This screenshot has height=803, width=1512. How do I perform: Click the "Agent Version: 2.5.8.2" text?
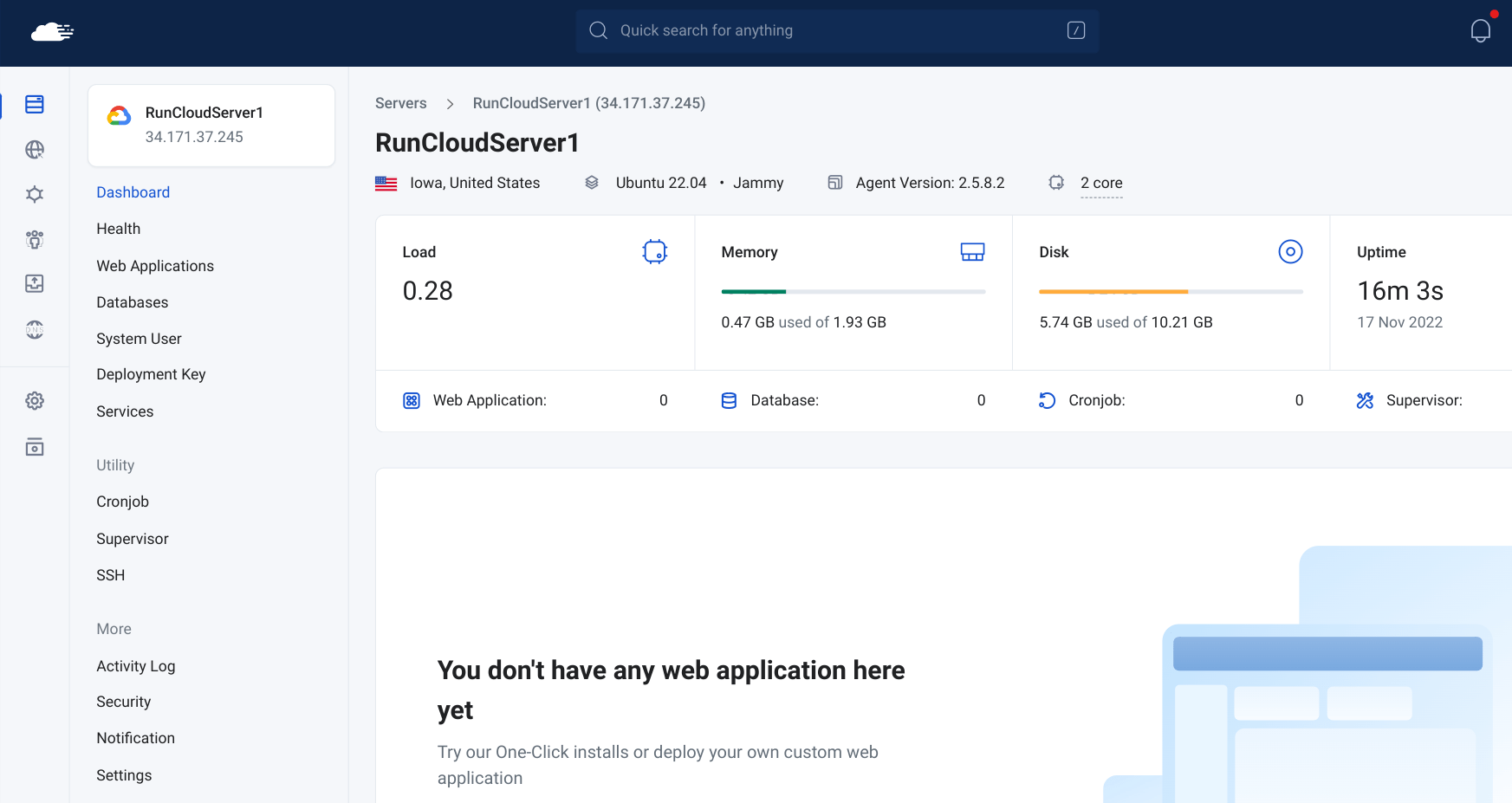[931, 183]
